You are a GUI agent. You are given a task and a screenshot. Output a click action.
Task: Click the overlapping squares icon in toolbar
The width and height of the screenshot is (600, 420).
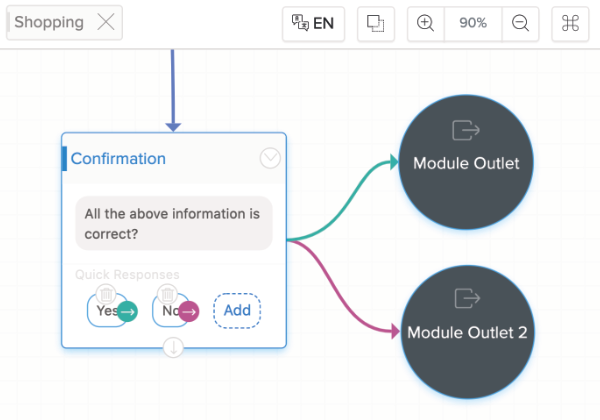tap(376, 23)
